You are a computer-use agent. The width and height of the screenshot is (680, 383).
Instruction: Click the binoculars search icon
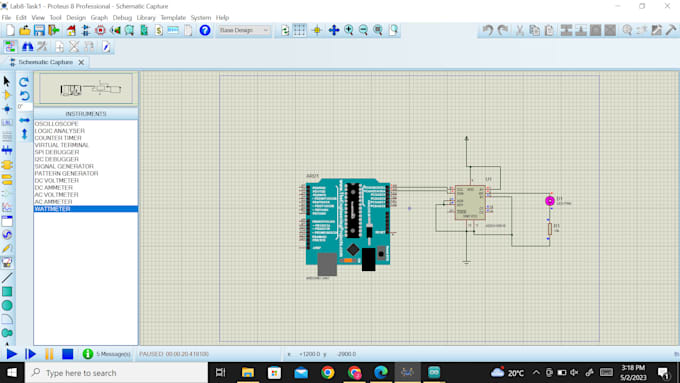tap(27, 46)
